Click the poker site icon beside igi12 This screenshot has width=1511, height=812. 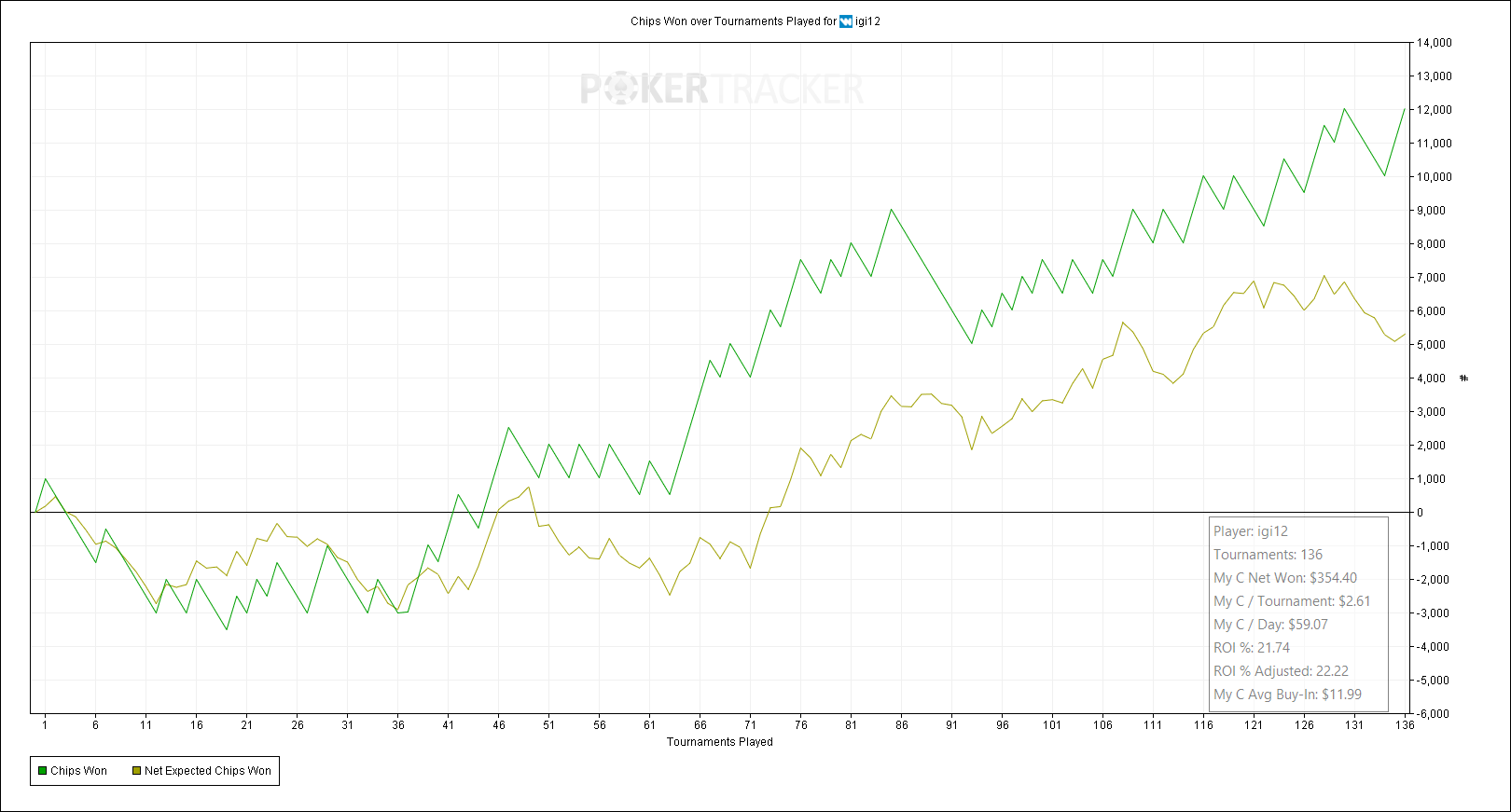[846, 21]
